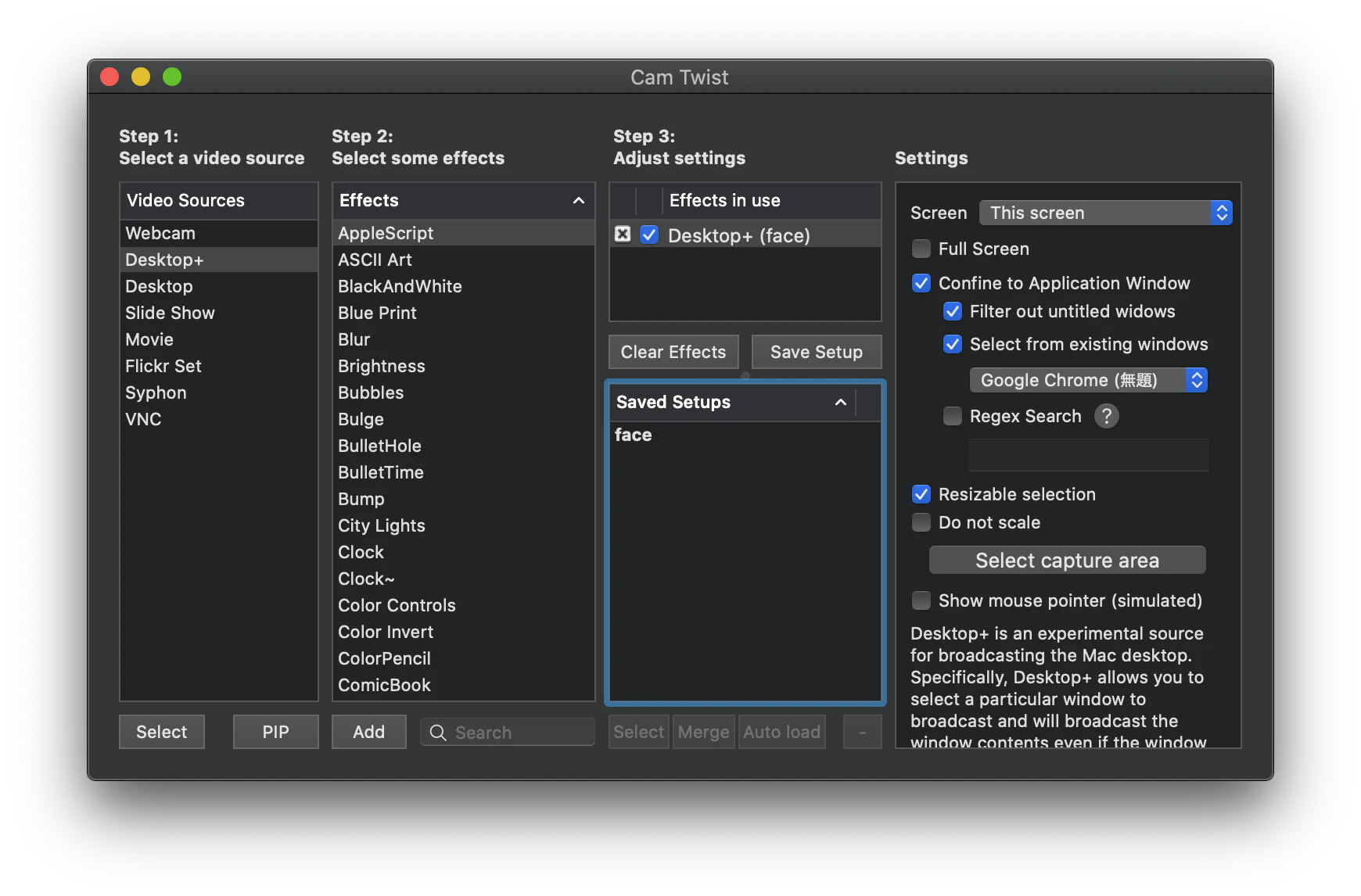Remove Desktop+ (face) effect with X icon

(623, 235)
